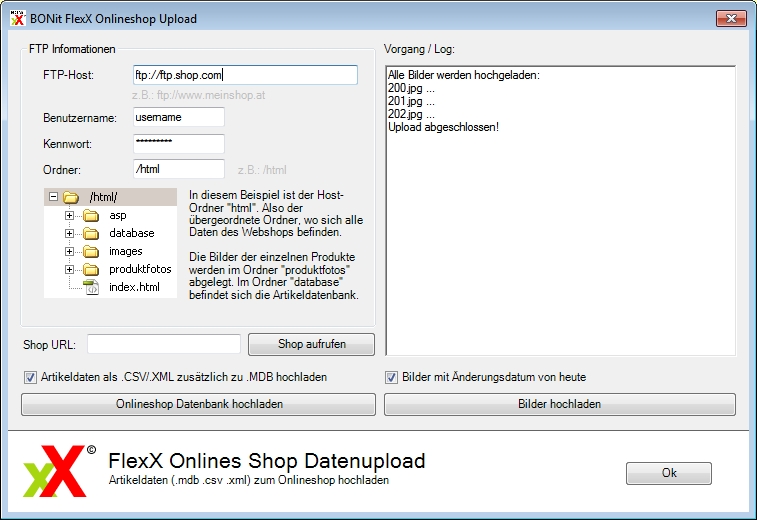Click log line "Upload abgeschlossen!"
The height and width of the screenshot is (520, 757).
[x=443, y=127]
